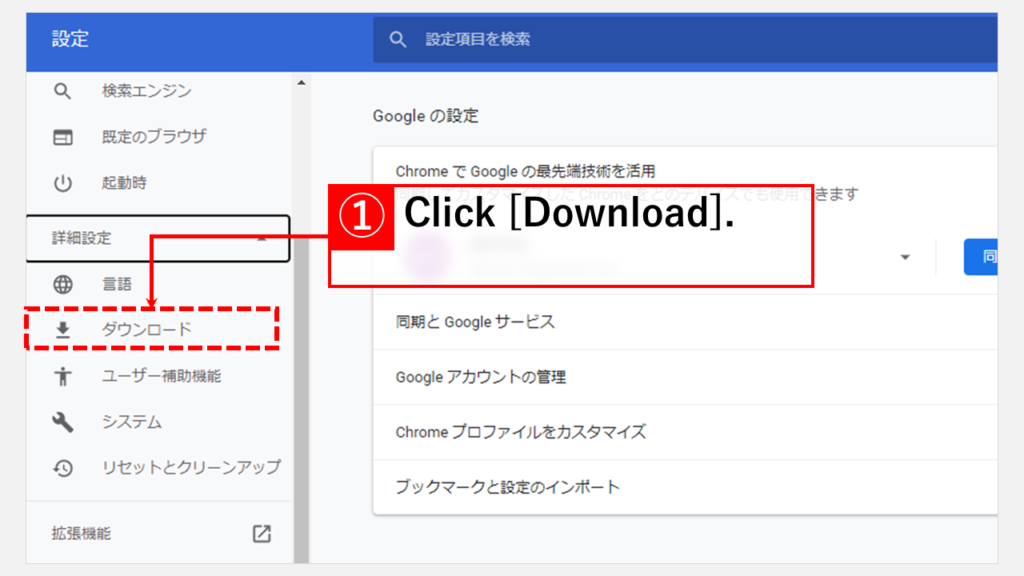The height and width of the screenshot is (576, 1024).
Task: Open Chrome プロファイルをカスタマイズ row
Action: tap(685, 432)
